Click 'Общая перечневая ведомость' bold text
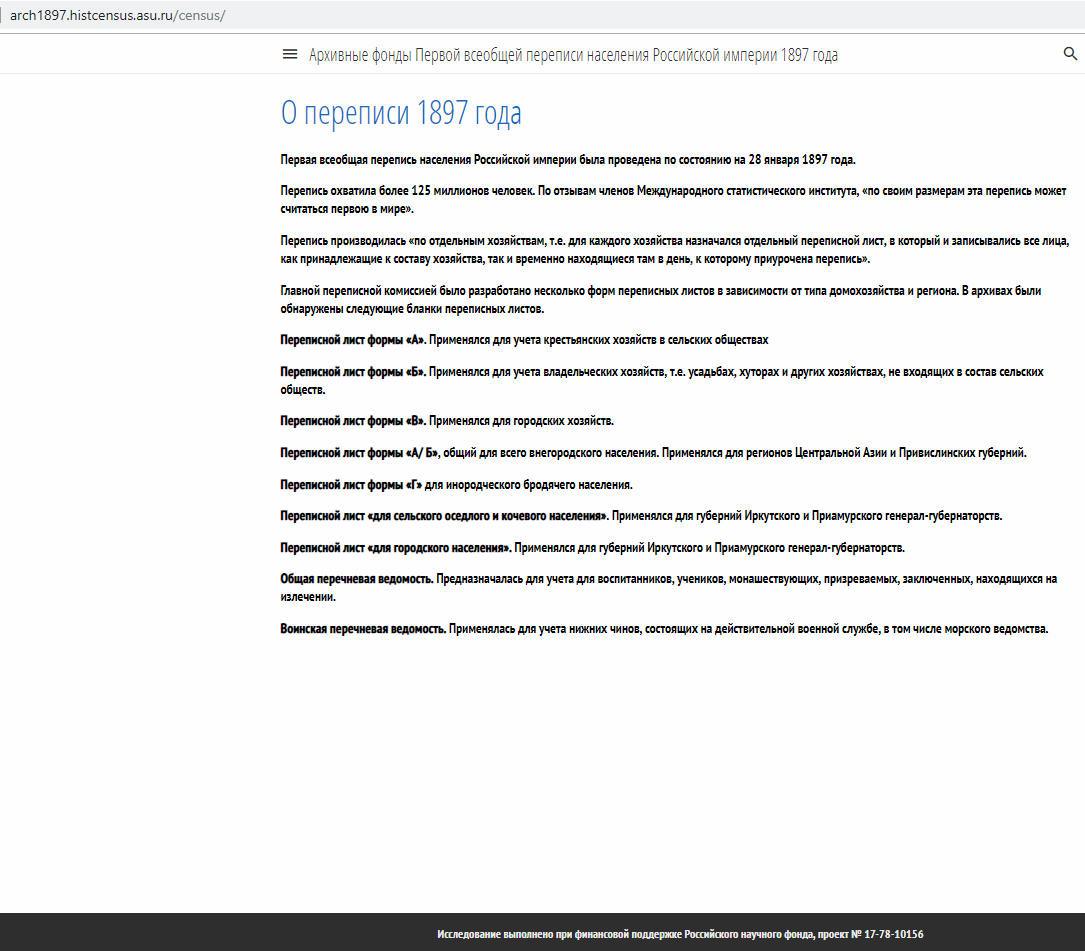The width and height of the screenshot is (1085, 951). pyautogui.click(x=356, y=580)
